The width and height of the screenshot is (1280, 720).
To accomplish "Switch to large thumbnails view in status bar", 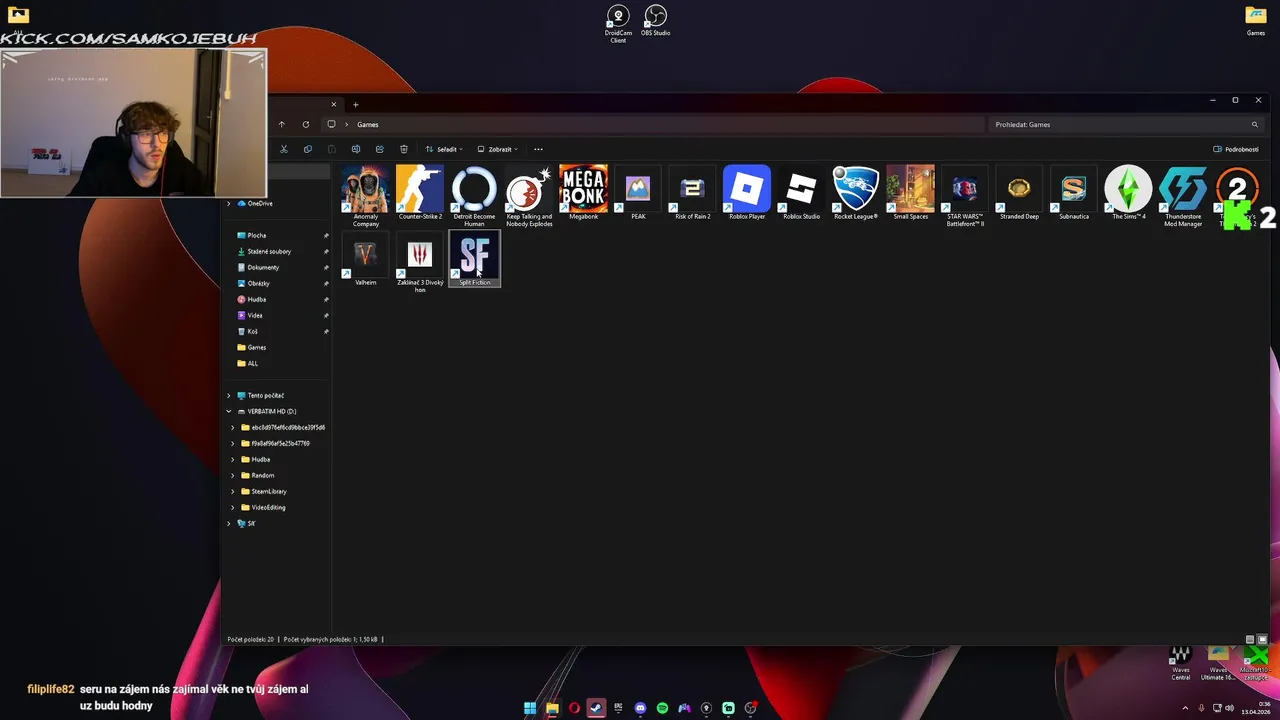I will [1262, 639].
